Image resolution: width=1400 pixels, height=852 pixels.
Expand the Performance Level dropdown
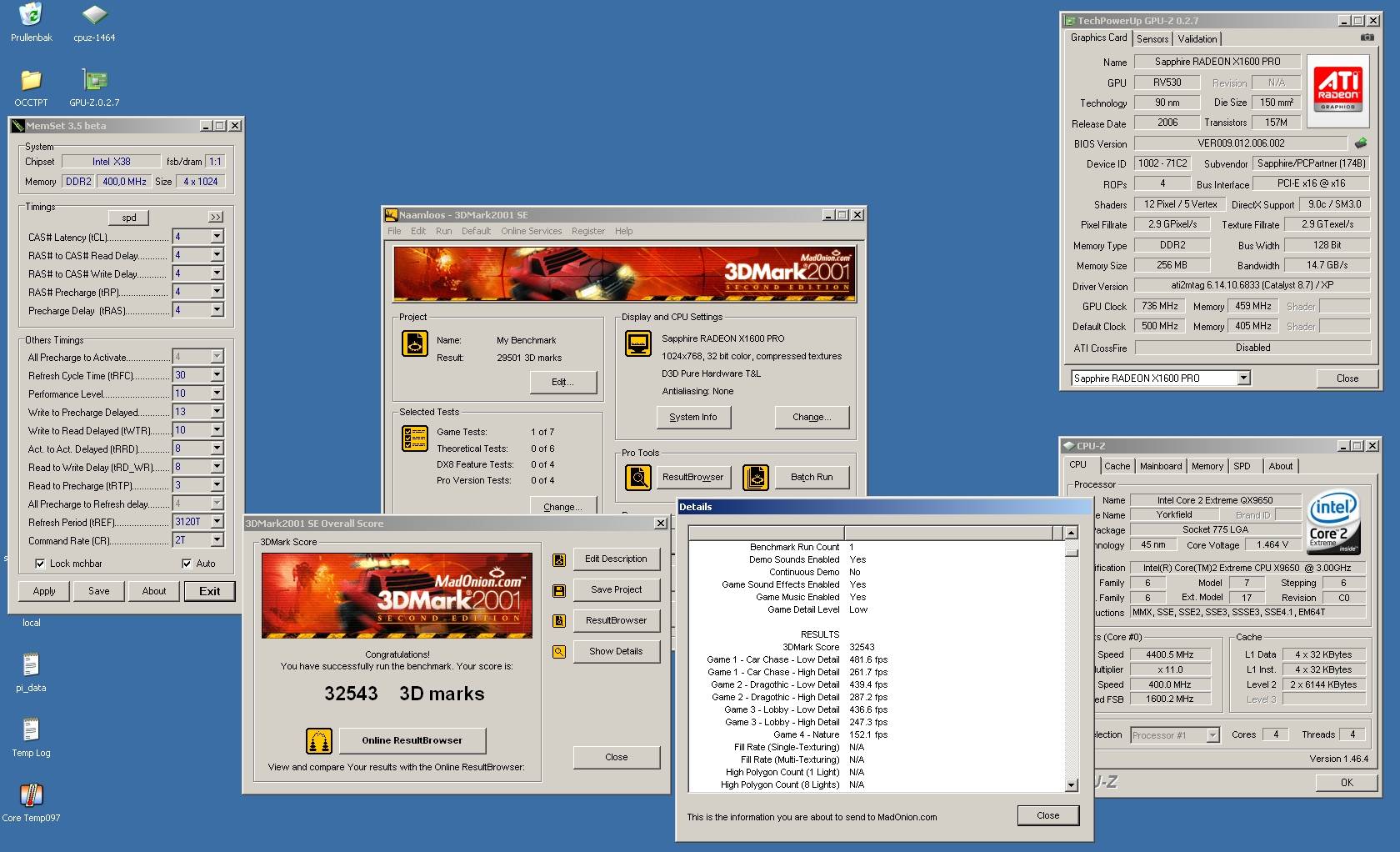coord(217,393)
